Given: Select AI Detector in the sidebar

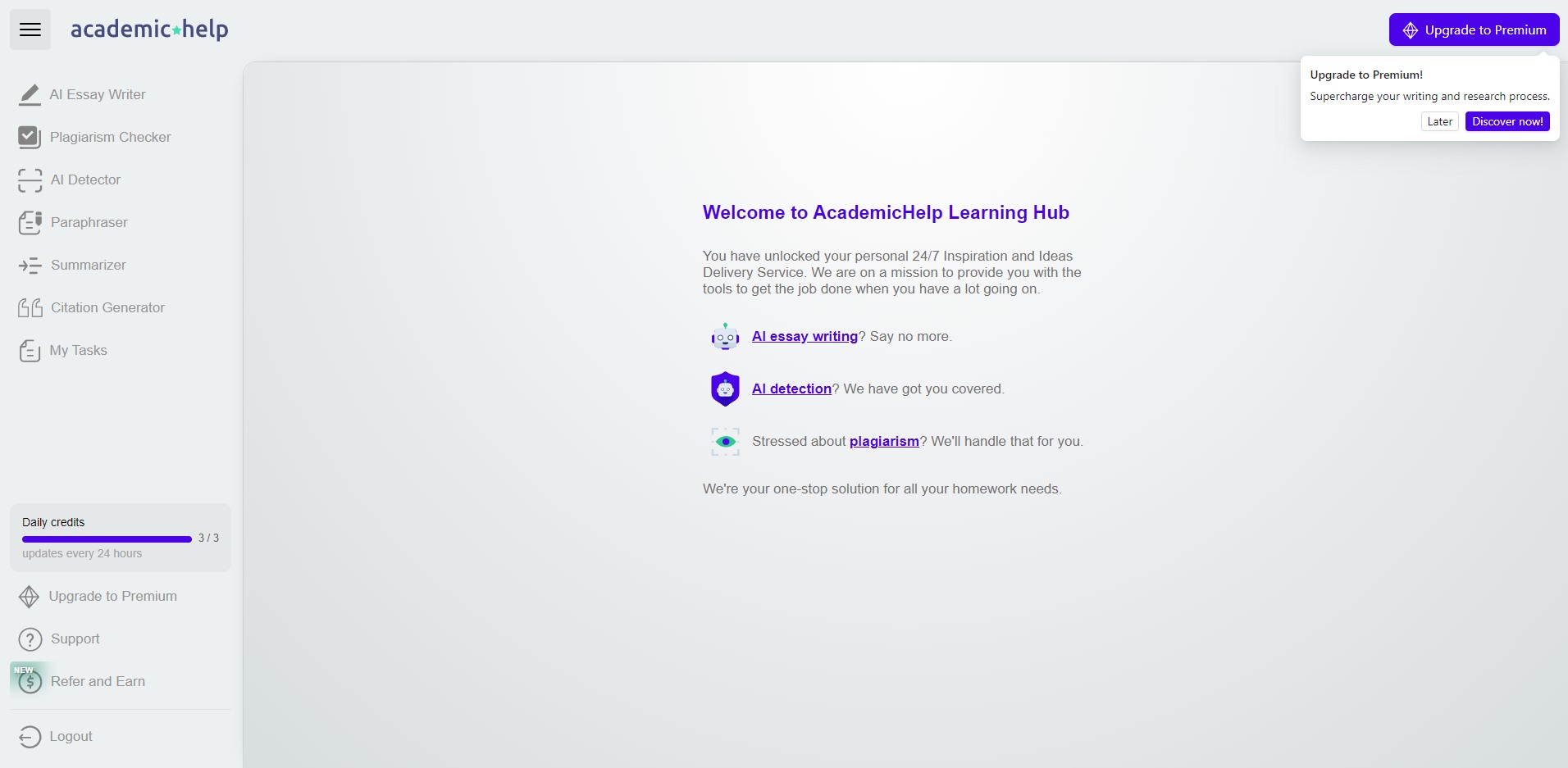Looking at the screenshot, I should pos(121,180).
